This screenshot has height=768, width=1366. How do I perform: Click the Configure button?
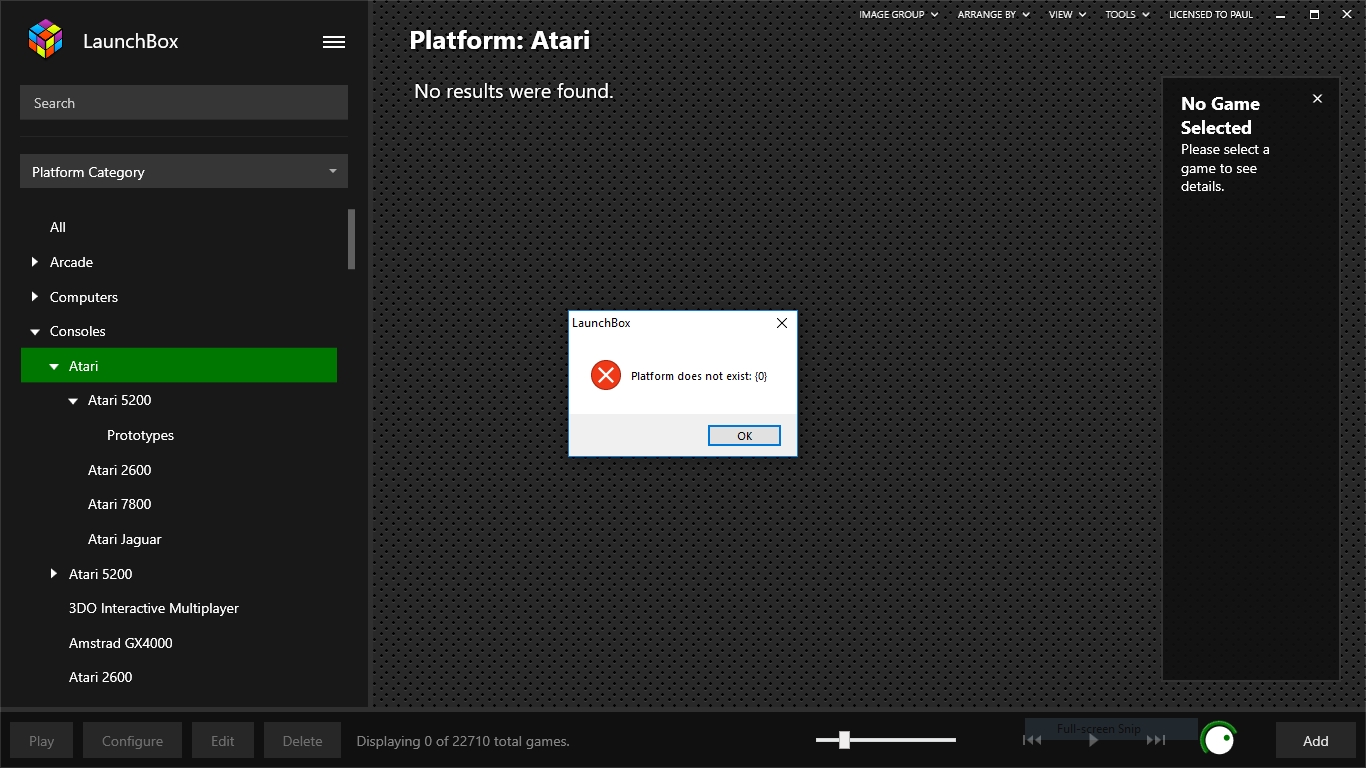[132, 741]
